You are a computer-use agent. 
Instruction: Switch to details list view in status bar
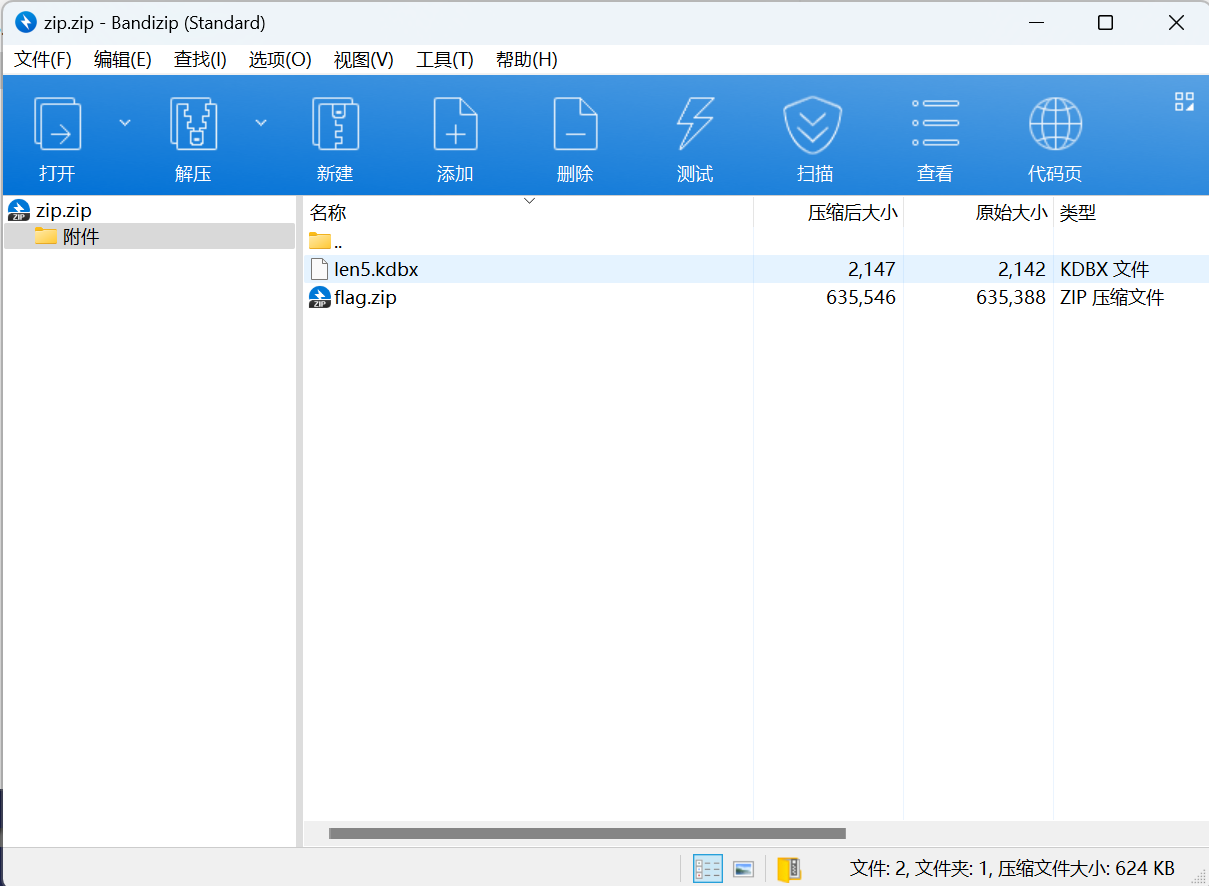point(708,869)
